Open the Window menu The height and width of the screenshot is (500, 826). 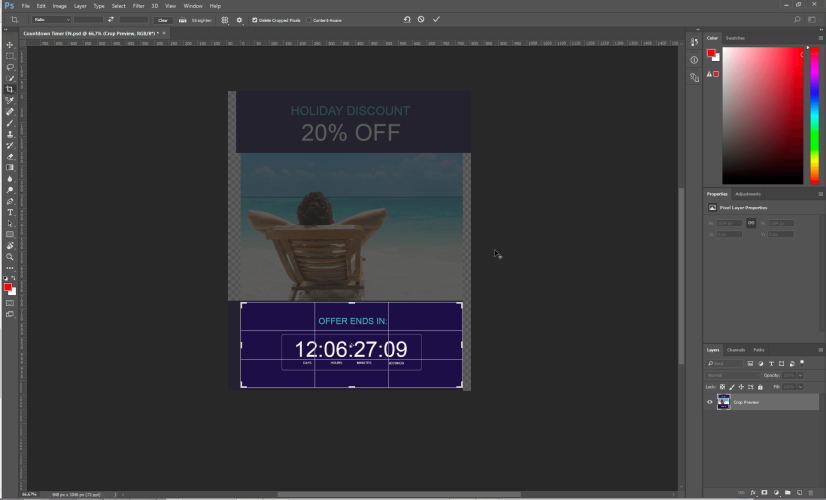[193, 6]
